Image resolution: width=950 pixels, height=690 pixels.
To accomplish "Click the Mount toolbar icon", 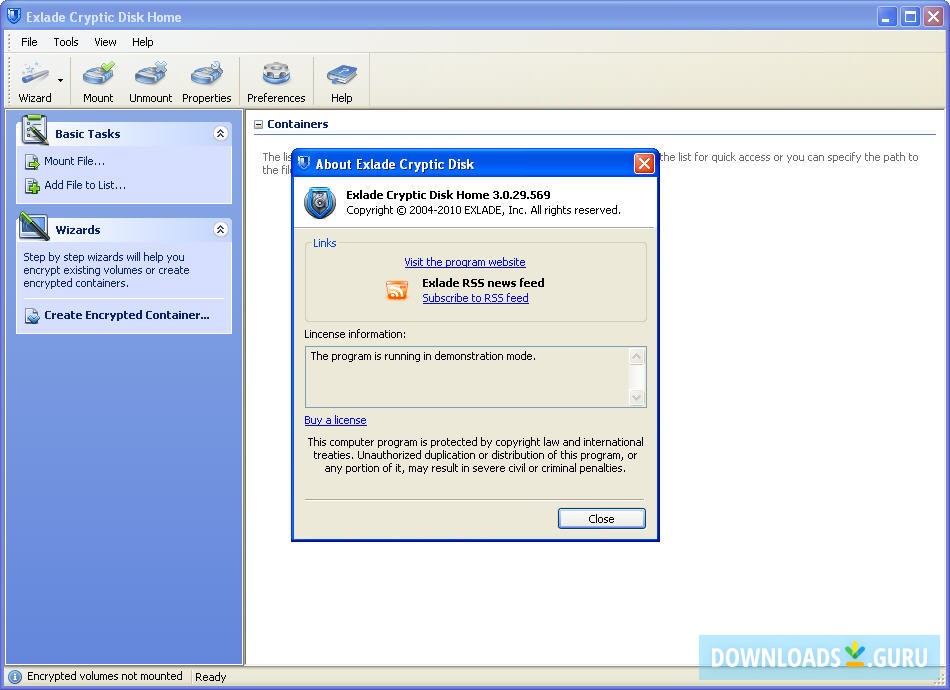I will click(x=97, y=80).
